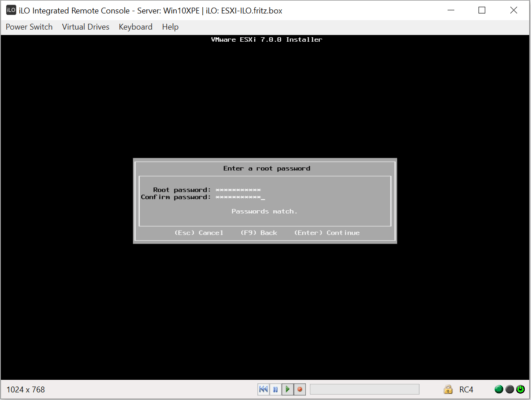Click the pause playback button
531x400 pixels.
tap(275, 390)
